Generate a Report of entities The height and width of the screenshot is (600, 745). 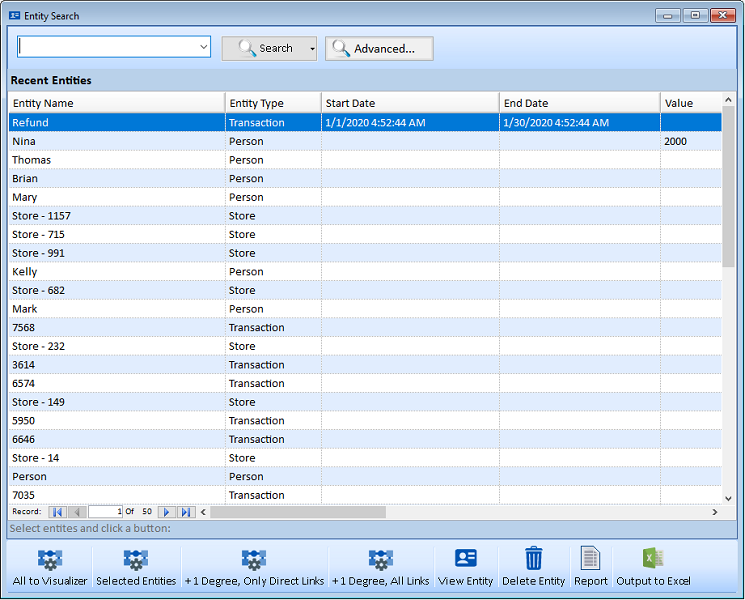point(590,559)
